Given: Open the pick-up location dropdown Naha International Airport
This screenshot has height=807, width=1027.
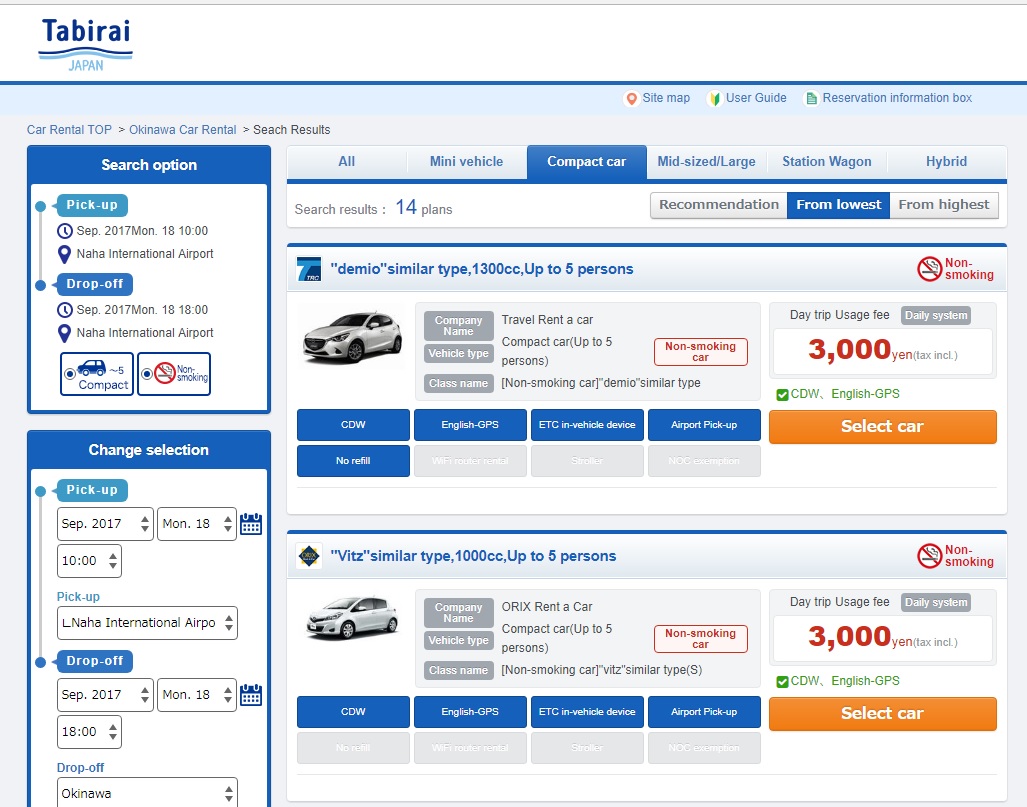Looking at the screenshot, I should coord(147,623).
